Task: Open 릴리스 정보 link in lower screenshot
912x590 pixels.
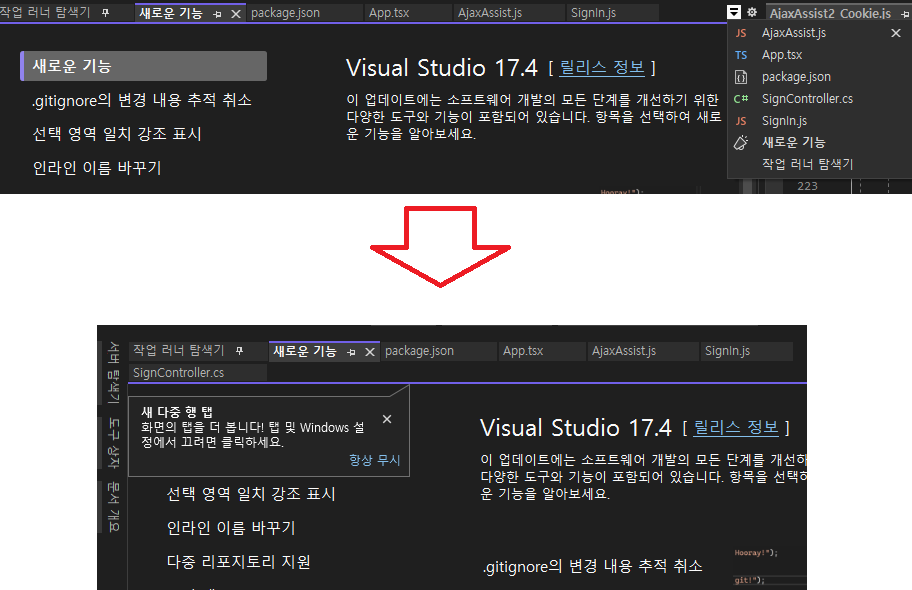Action: 736,428
